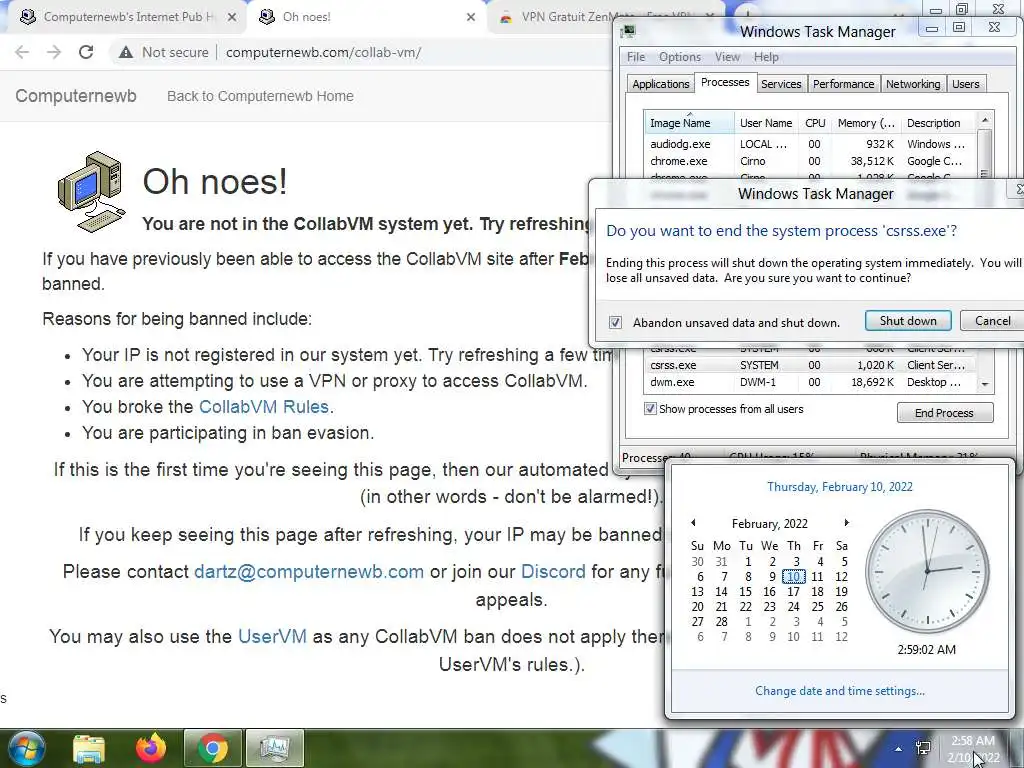The image size is (1024, 768).
Task: Switch to Performance tab
Action: click(x=843, y=84)
